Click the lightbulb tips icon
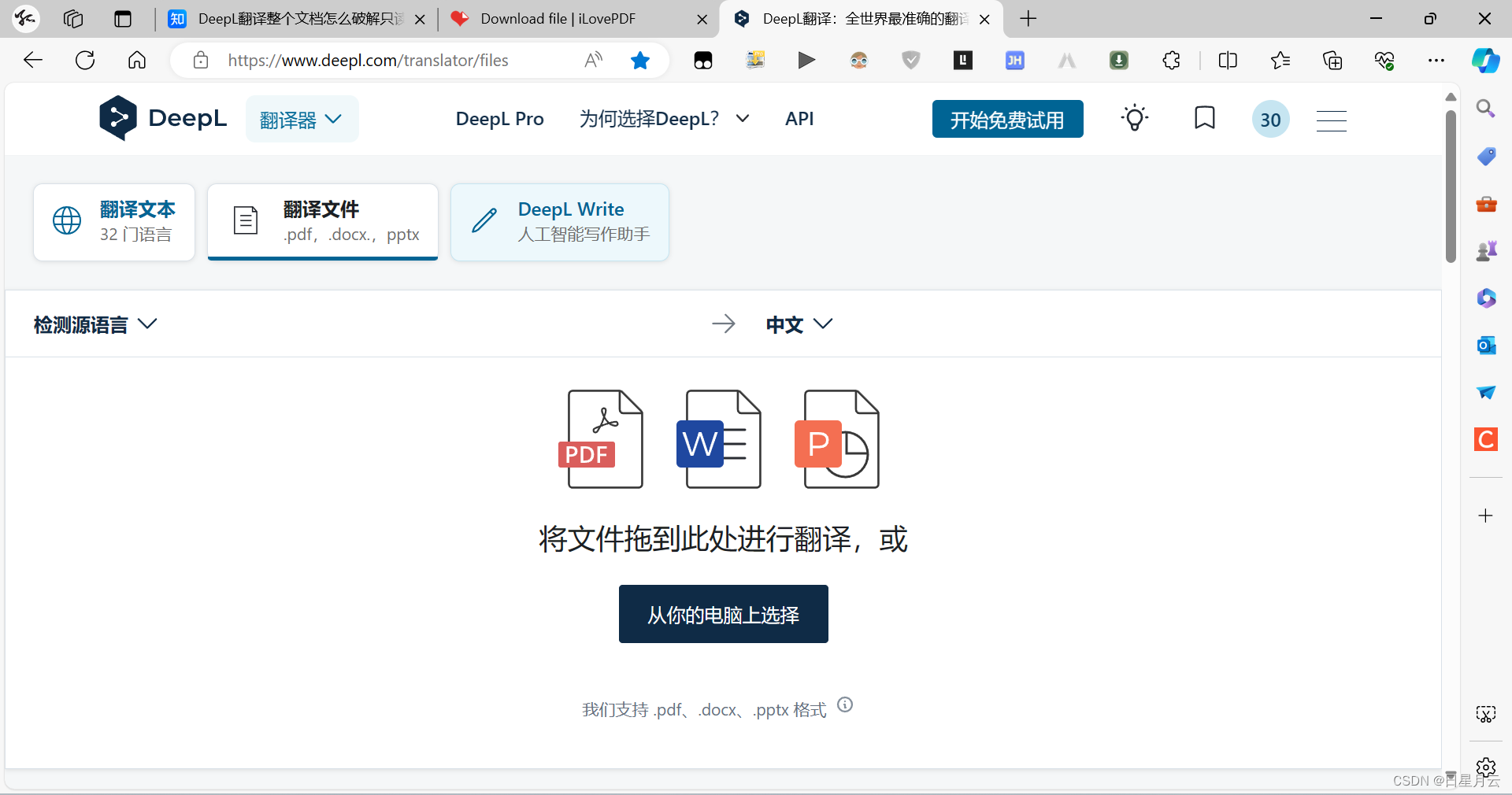The height and width of the screenshot is (795, 1512). pos(1134,119)
